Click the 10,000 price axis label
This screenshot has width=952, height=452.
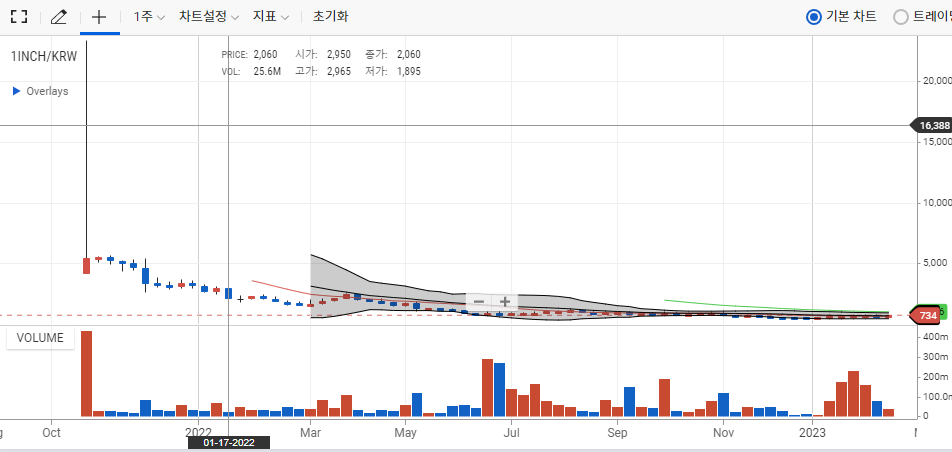click(936, 202)
